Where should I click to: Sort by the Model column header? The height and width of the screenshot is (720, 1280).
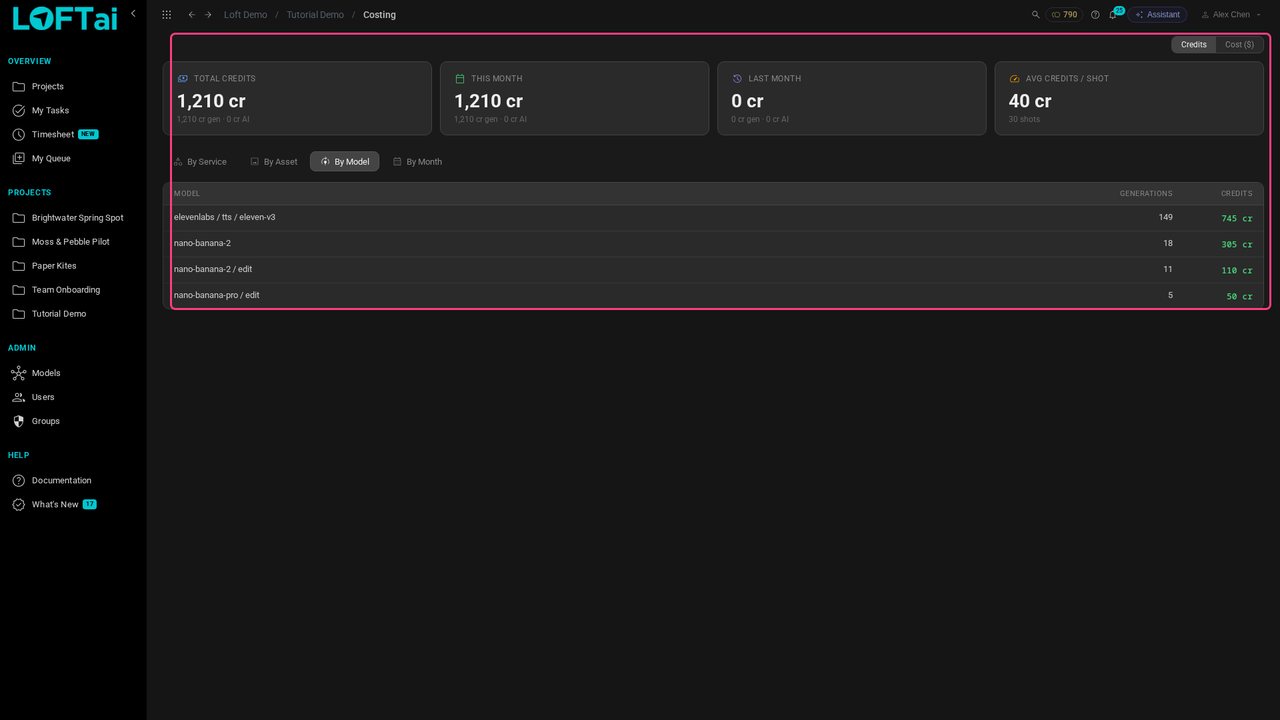point(187,194)
